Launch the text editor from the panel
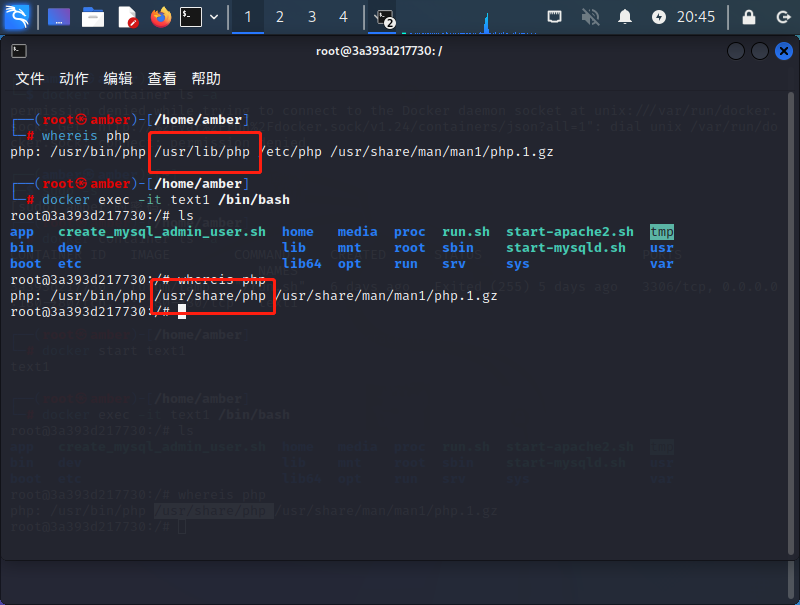The width and height of the screenshot is (800, 605). click(127, 16)
